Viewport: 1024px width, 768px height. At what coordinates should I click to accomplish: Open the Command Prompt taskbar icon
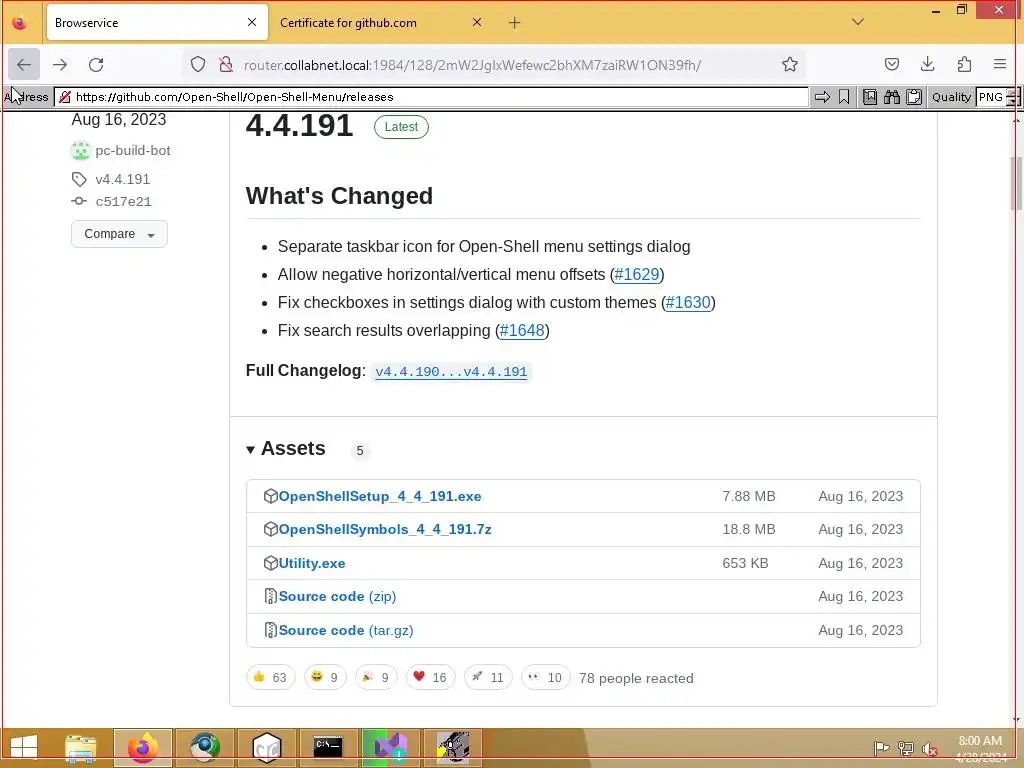tap(328, 748)
